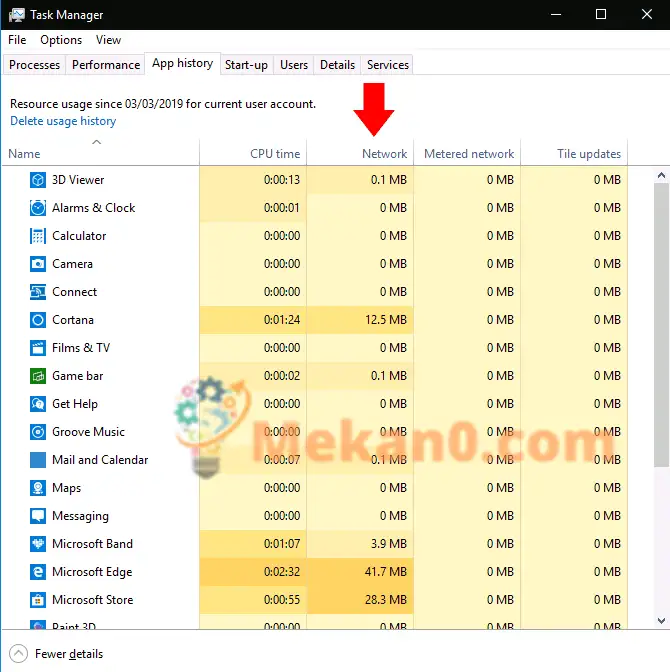
Task: Click the Maps app icon
Action: tap(38, 488)
